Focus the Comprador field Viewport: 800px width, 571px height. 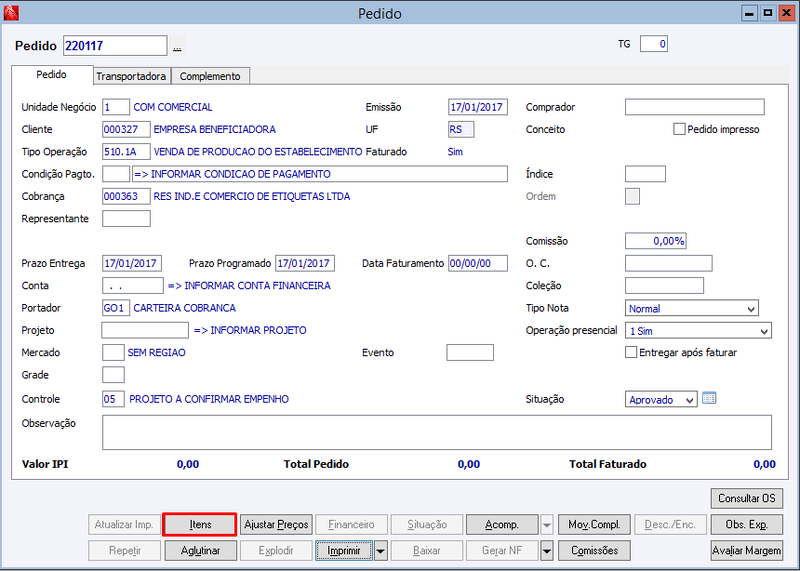694,107
